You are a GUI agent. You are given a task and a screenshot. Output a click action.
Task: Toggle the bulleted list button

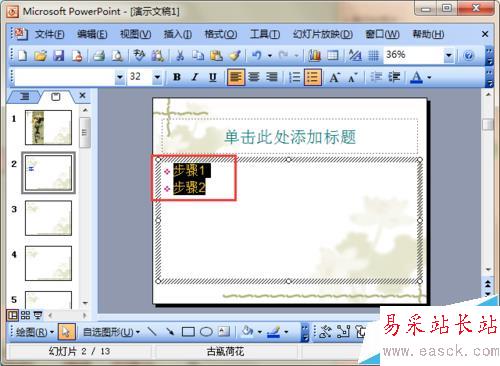coord(313,77)
